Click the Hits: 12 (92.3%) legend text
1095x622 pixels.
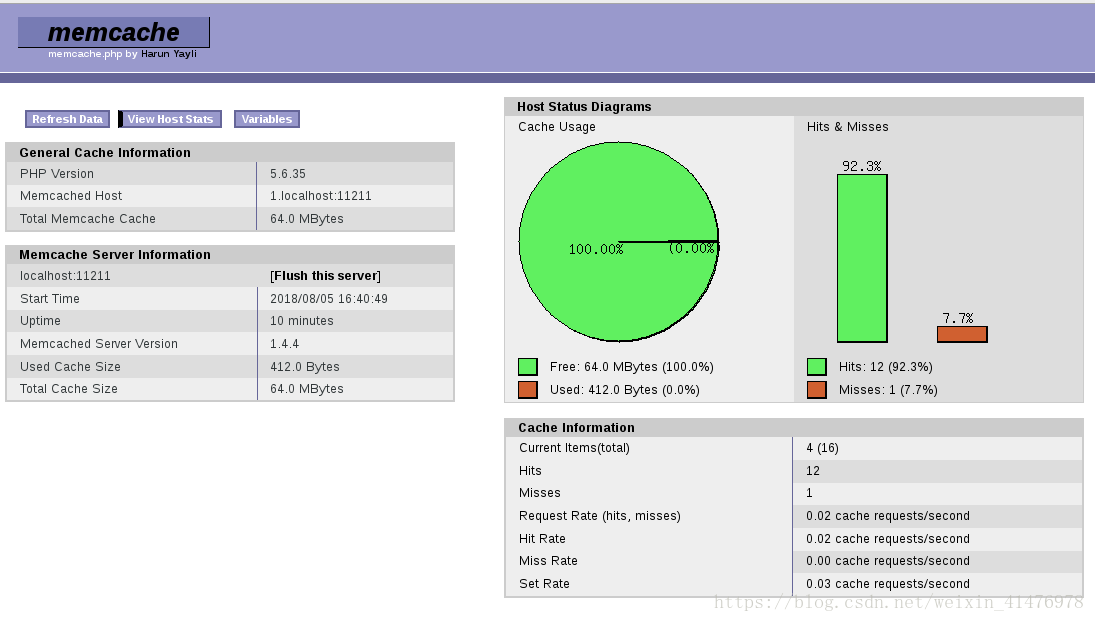[885, 367]
